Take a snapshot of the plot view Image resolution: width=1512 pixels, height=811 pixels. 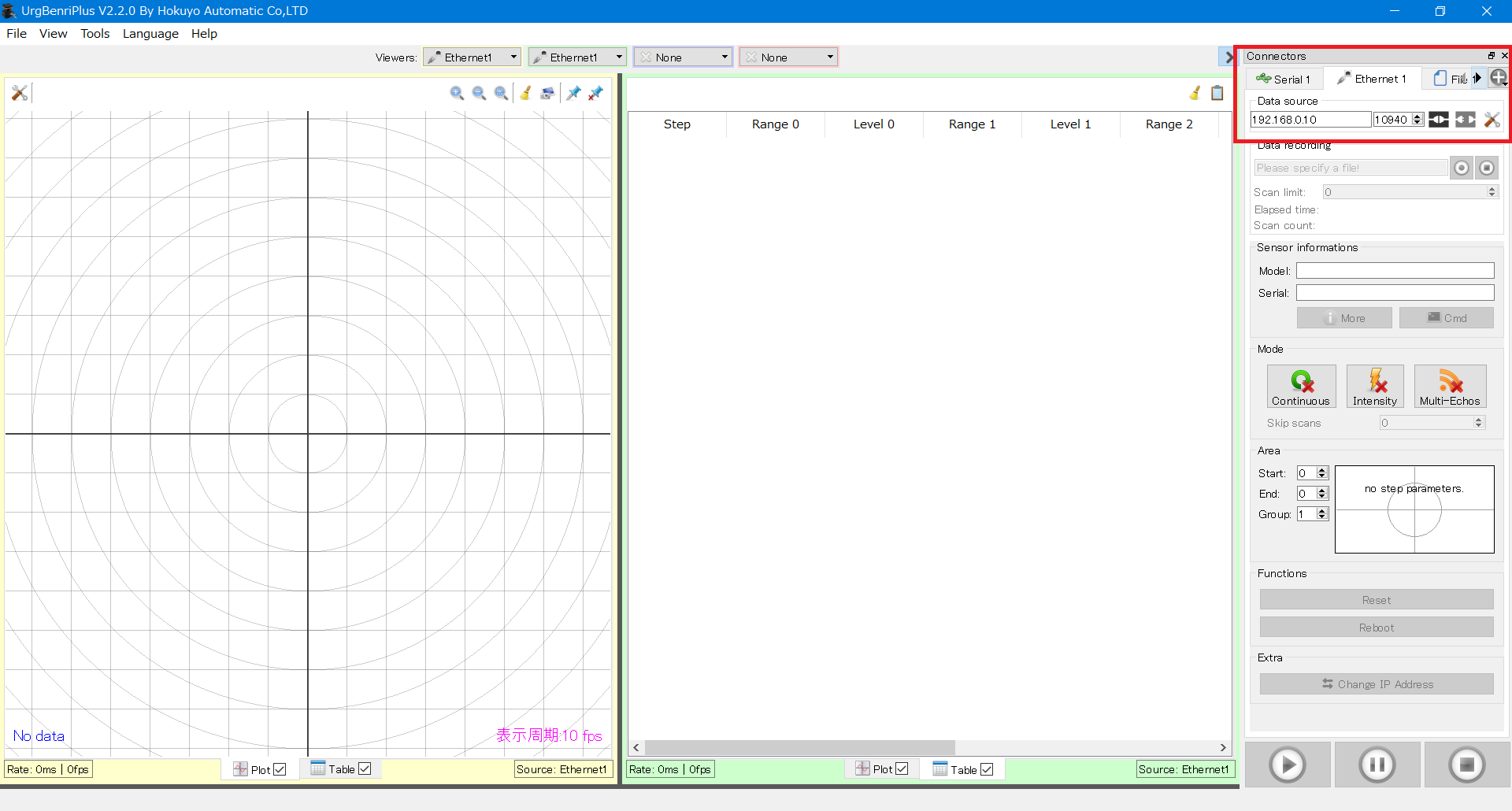coord(547,93)
